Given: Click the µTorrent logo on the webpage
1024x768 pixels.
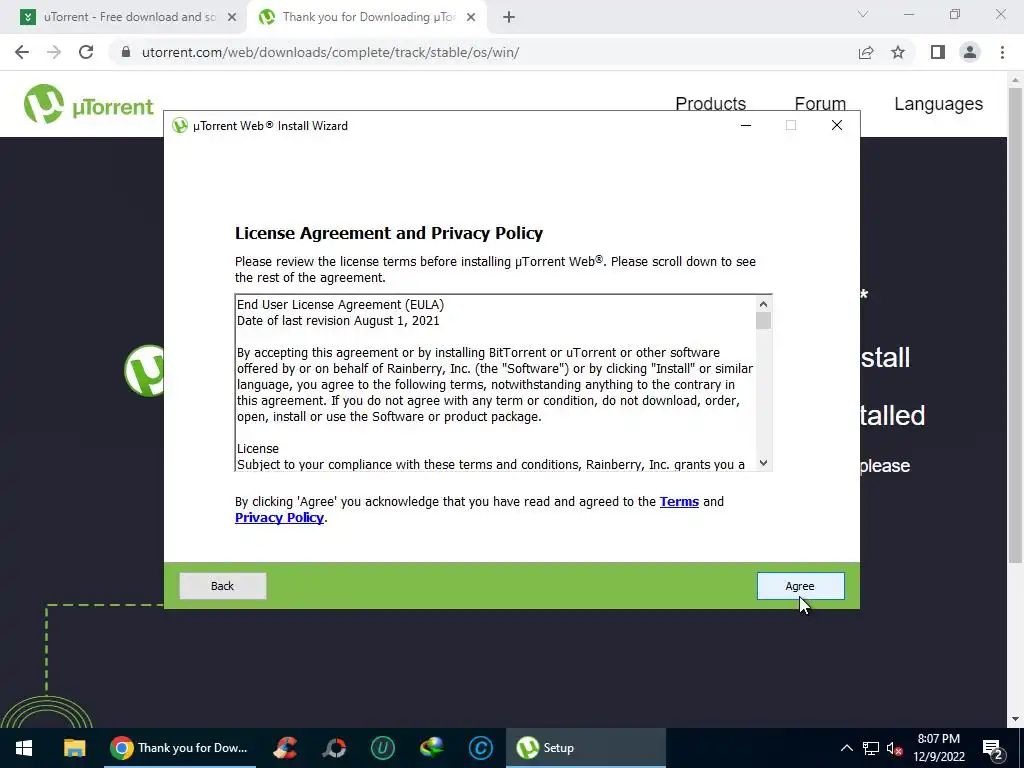Looking at the screenshot, I should tap(89, 104).
